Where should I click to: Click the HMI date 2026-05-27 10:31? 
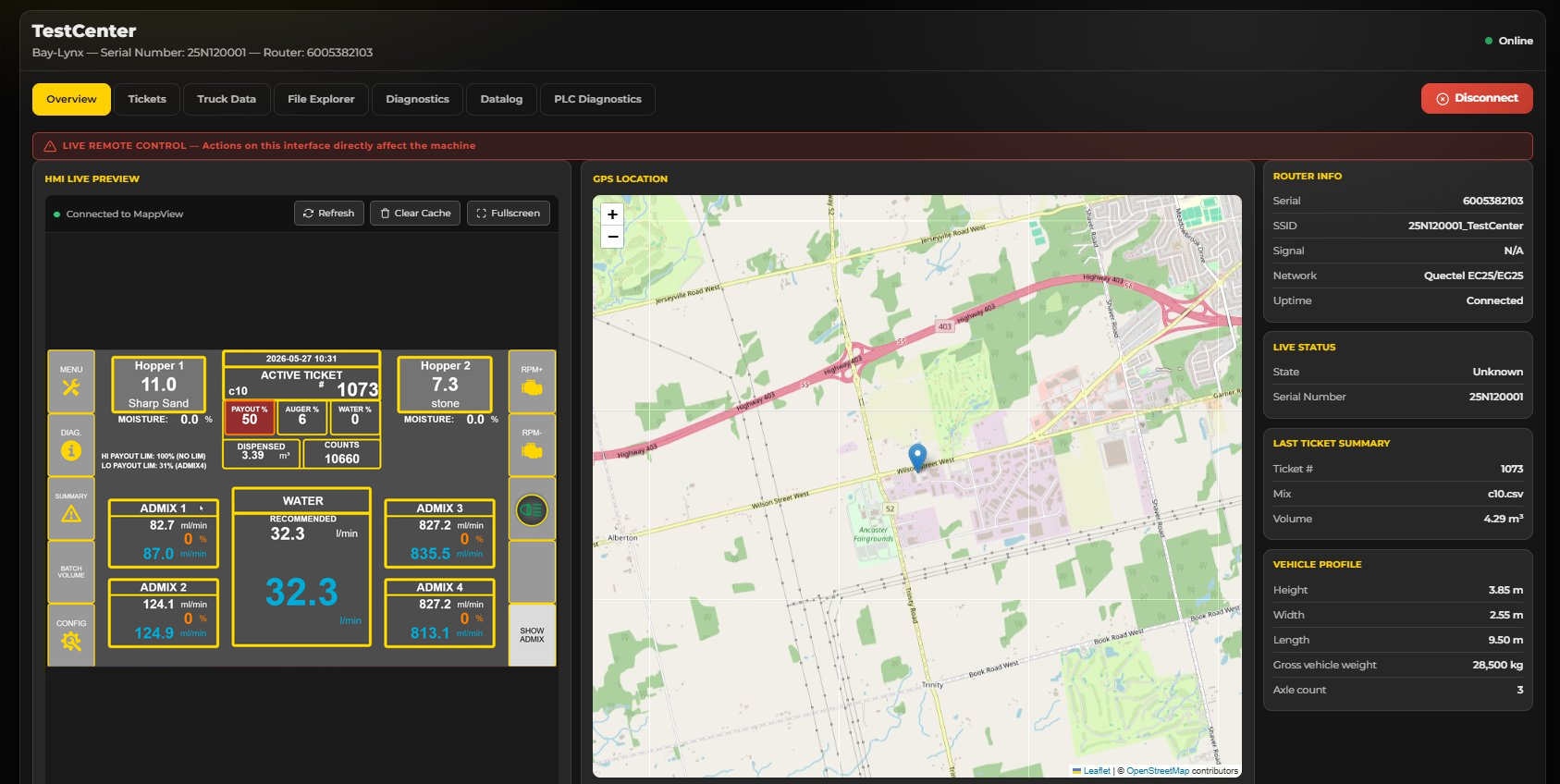301,359
